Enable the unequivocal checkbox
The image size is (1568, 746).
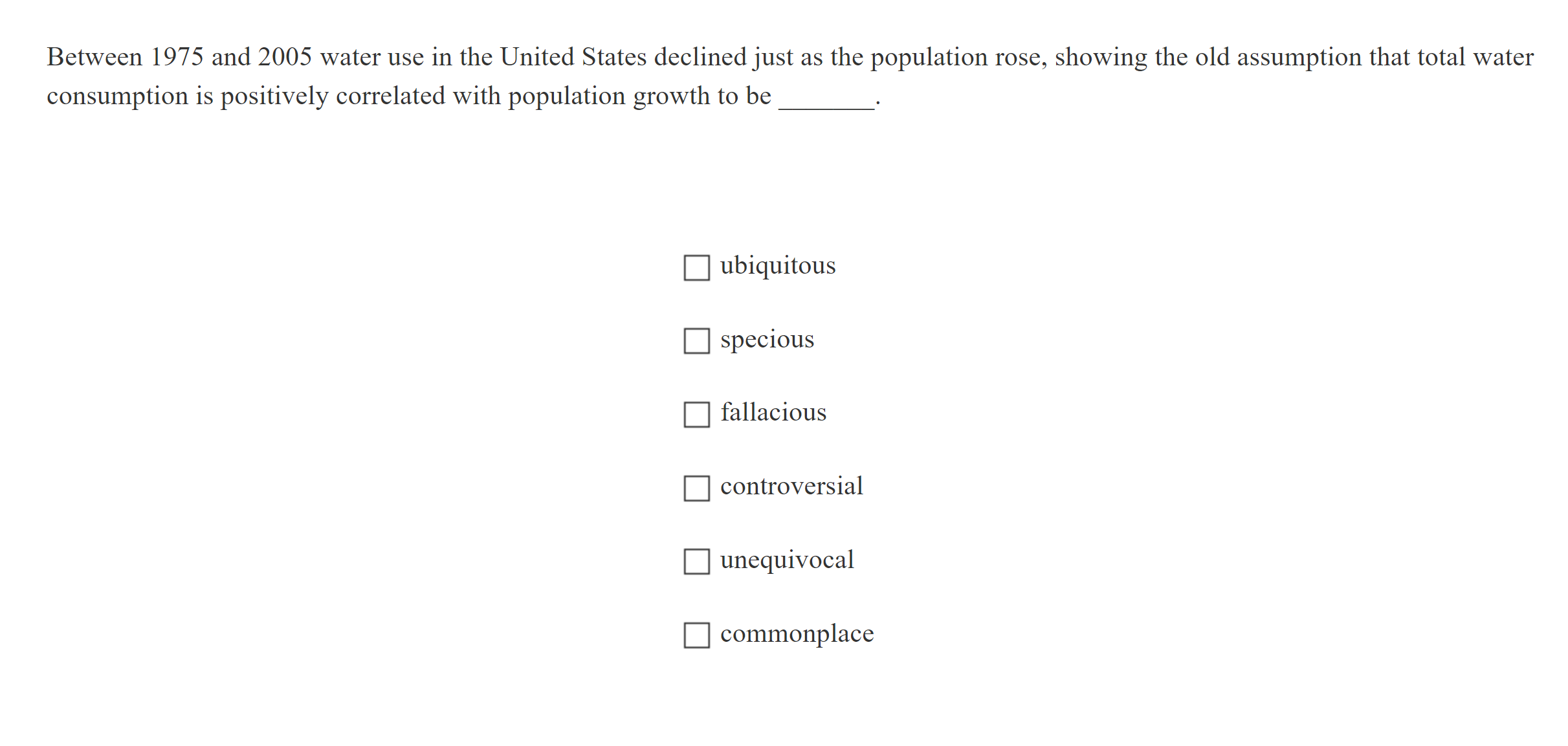pos(696,562)
